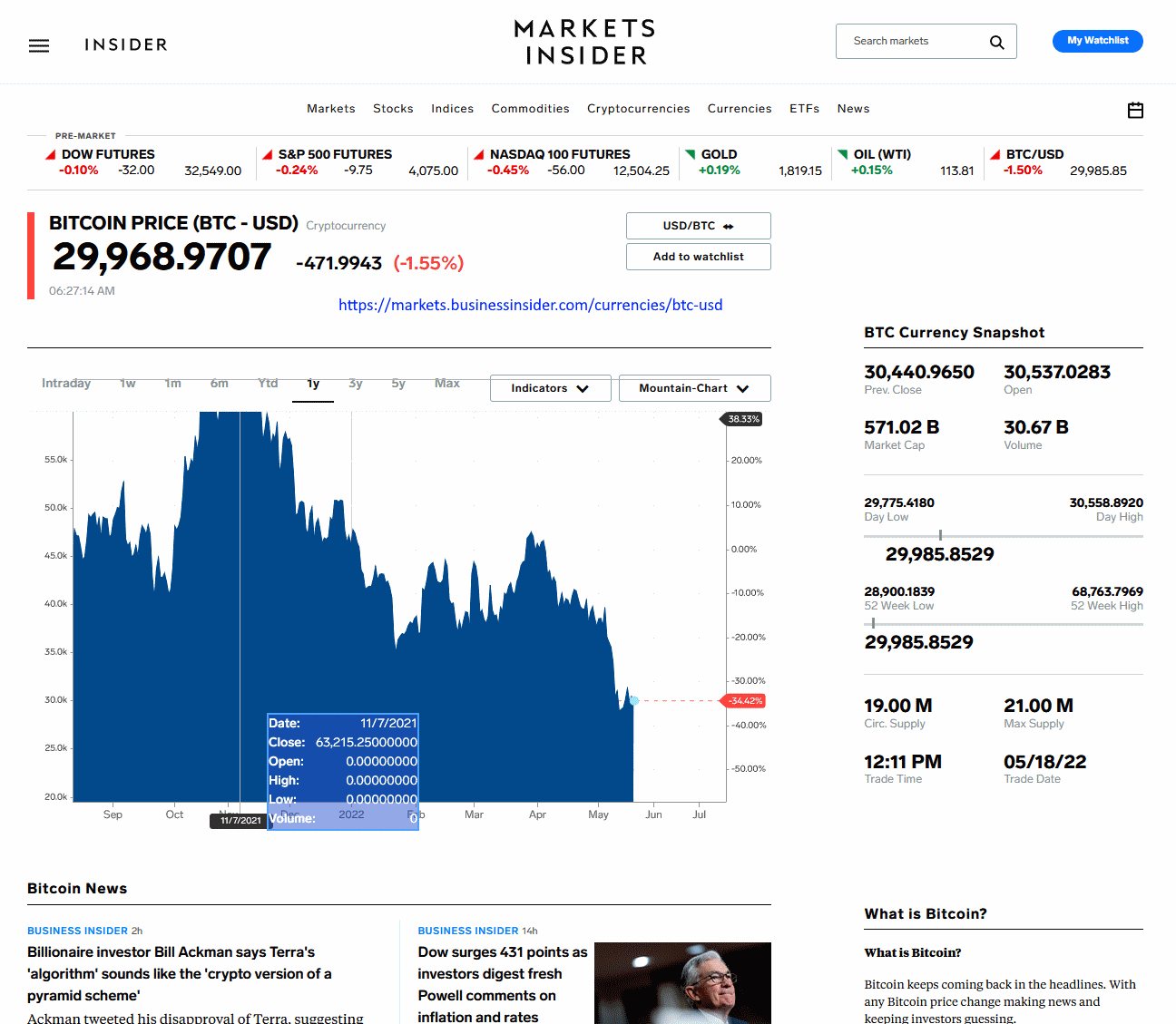Expand the Indicators dropdown
1176x1024 pixels.
(551, 388)
